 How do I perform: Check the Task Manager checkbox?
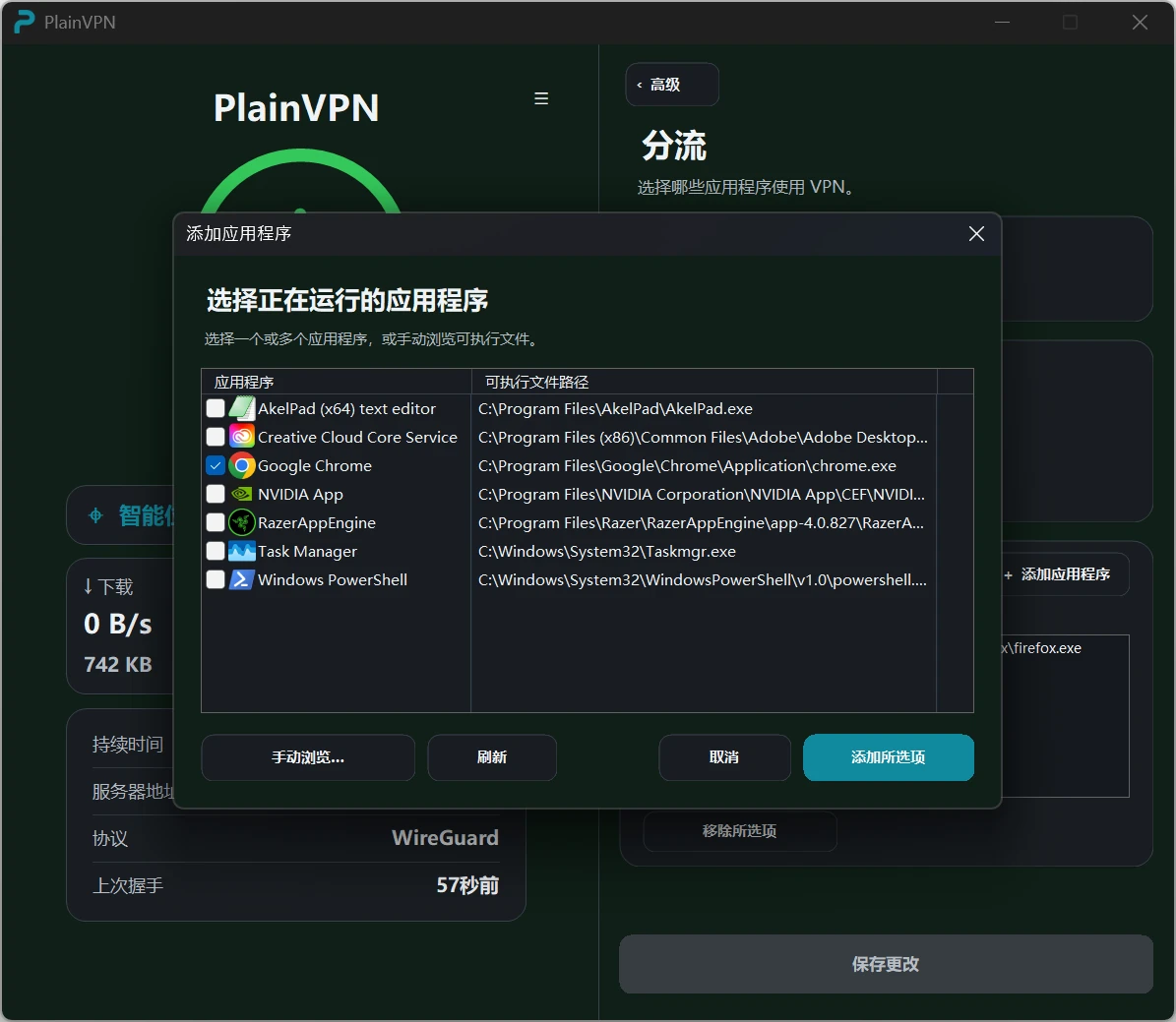click(x=216, y=551)
